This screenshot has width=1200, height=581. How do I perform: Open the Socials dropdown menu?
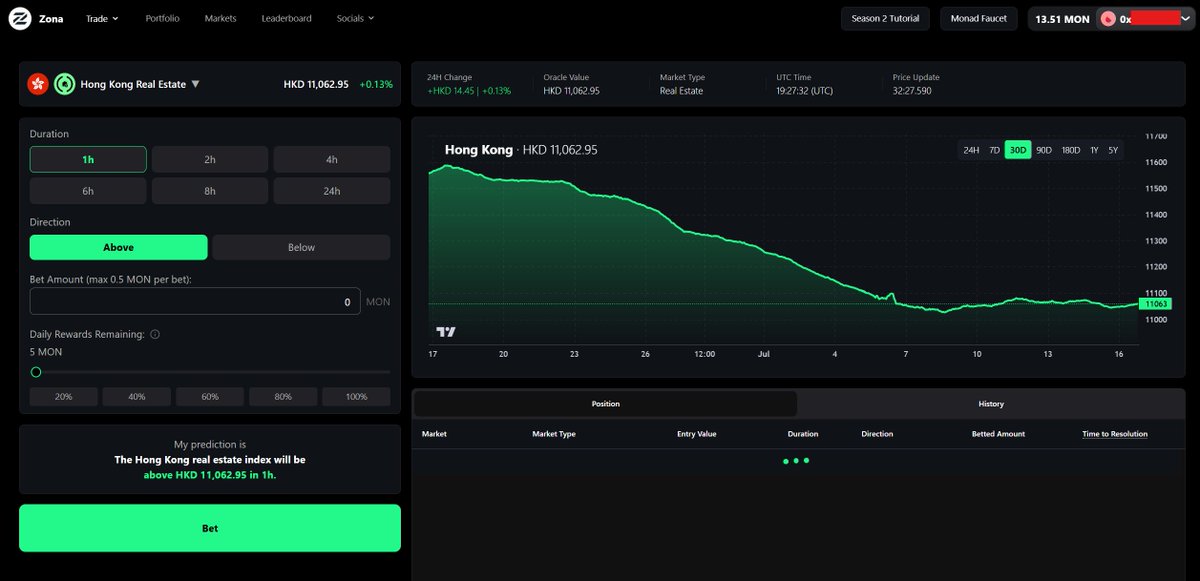[x=355, y=18]
